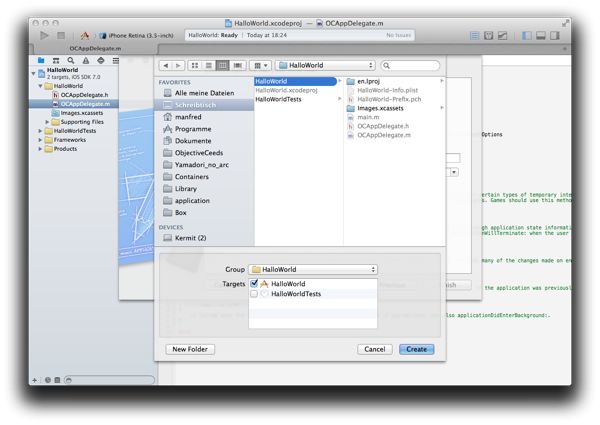Open the Group HalloWorld popup
The image size is (600, 425).
click(x=313, y=269)
